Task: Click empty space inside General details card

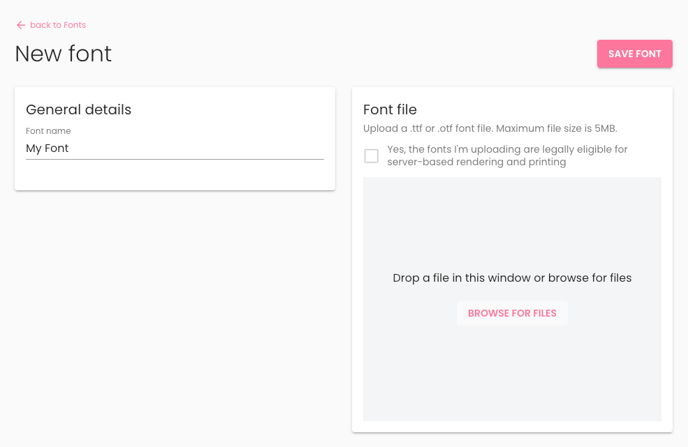Action: click(176, 175)
